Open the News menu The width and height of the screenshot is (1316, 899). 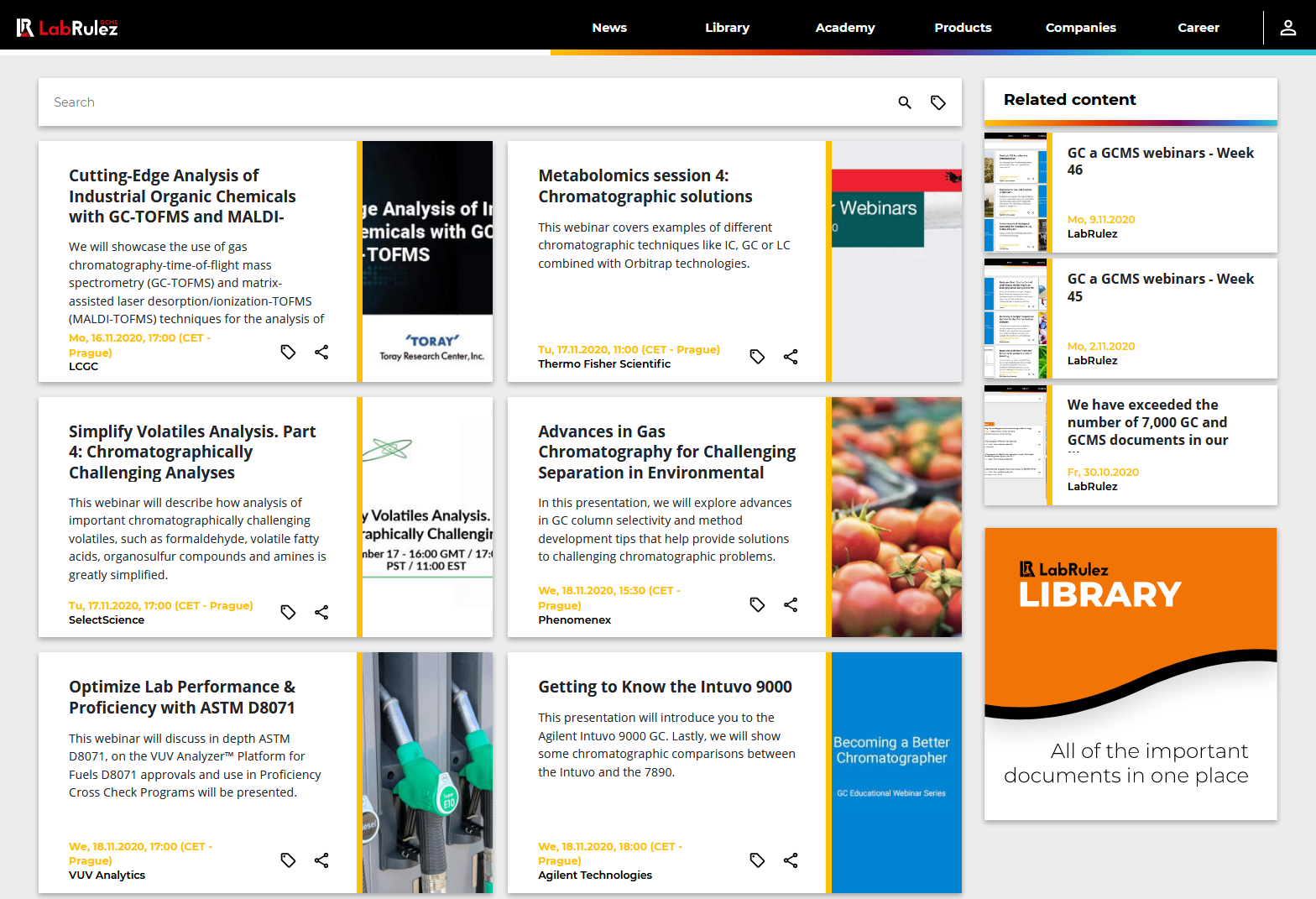pyautogui.click(x=609, y=28)
